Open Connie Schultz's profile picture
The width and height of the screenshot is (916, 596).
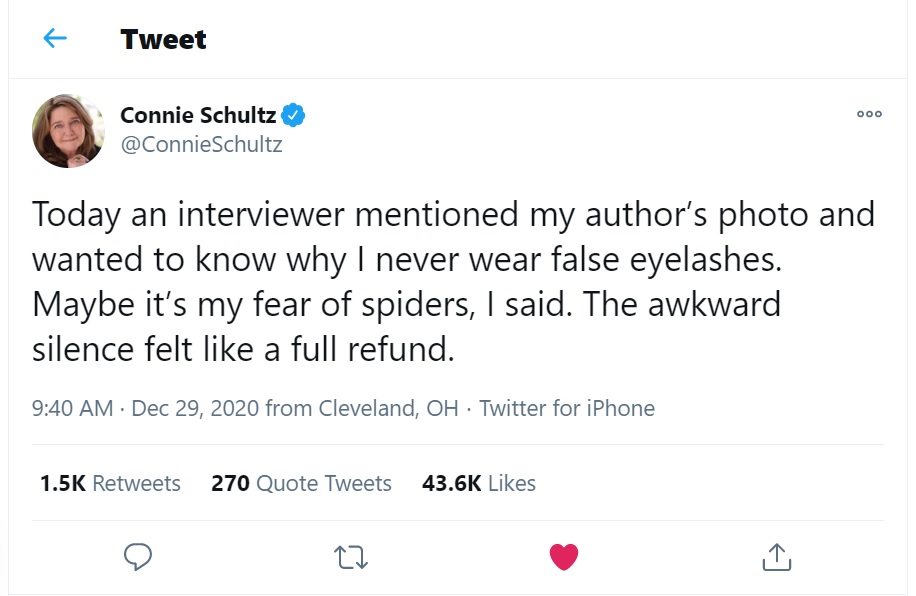(x=69, y=131)
